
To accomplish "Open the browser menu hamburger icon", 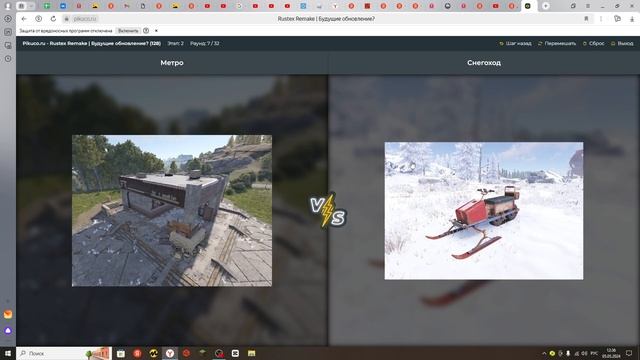I will pos(588,6).
